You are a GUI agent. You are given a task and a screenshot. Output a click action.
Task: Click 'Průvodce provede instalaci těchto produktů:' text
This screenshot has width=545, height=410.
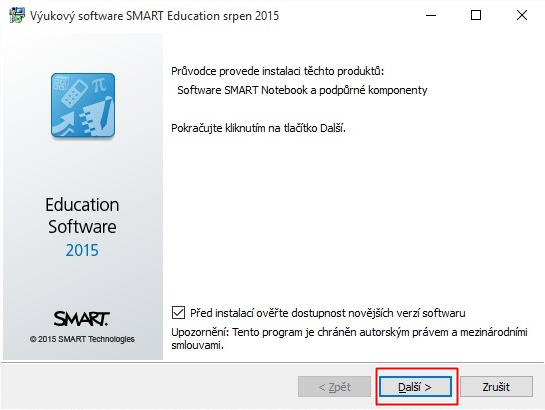(x=277, y=71)
